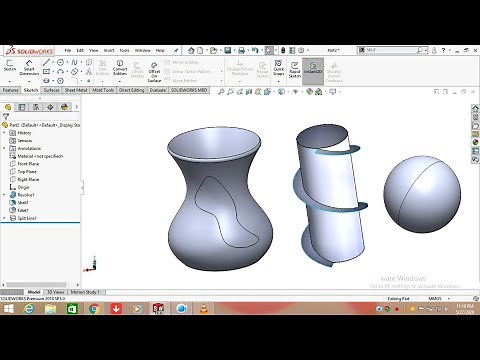Open Chrome from the taskbar
Screen dimensions: 480x360
(x=94, y=309)
